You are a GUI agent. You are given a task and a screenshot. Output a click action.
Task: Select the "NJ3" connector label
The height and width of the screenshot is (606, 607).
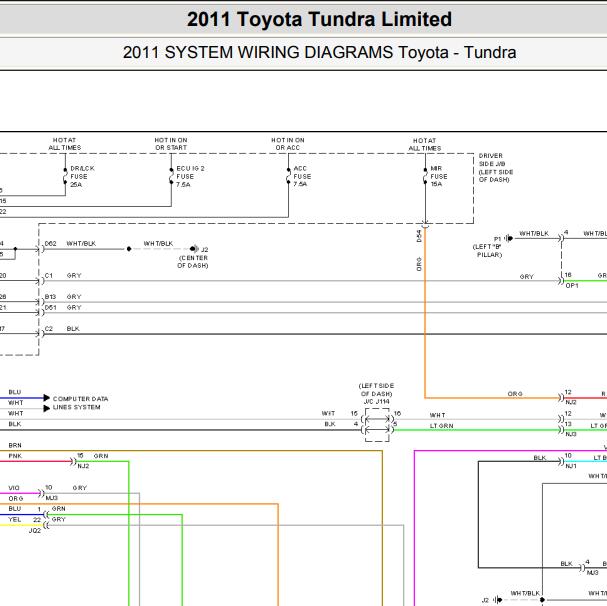point(571,434)
